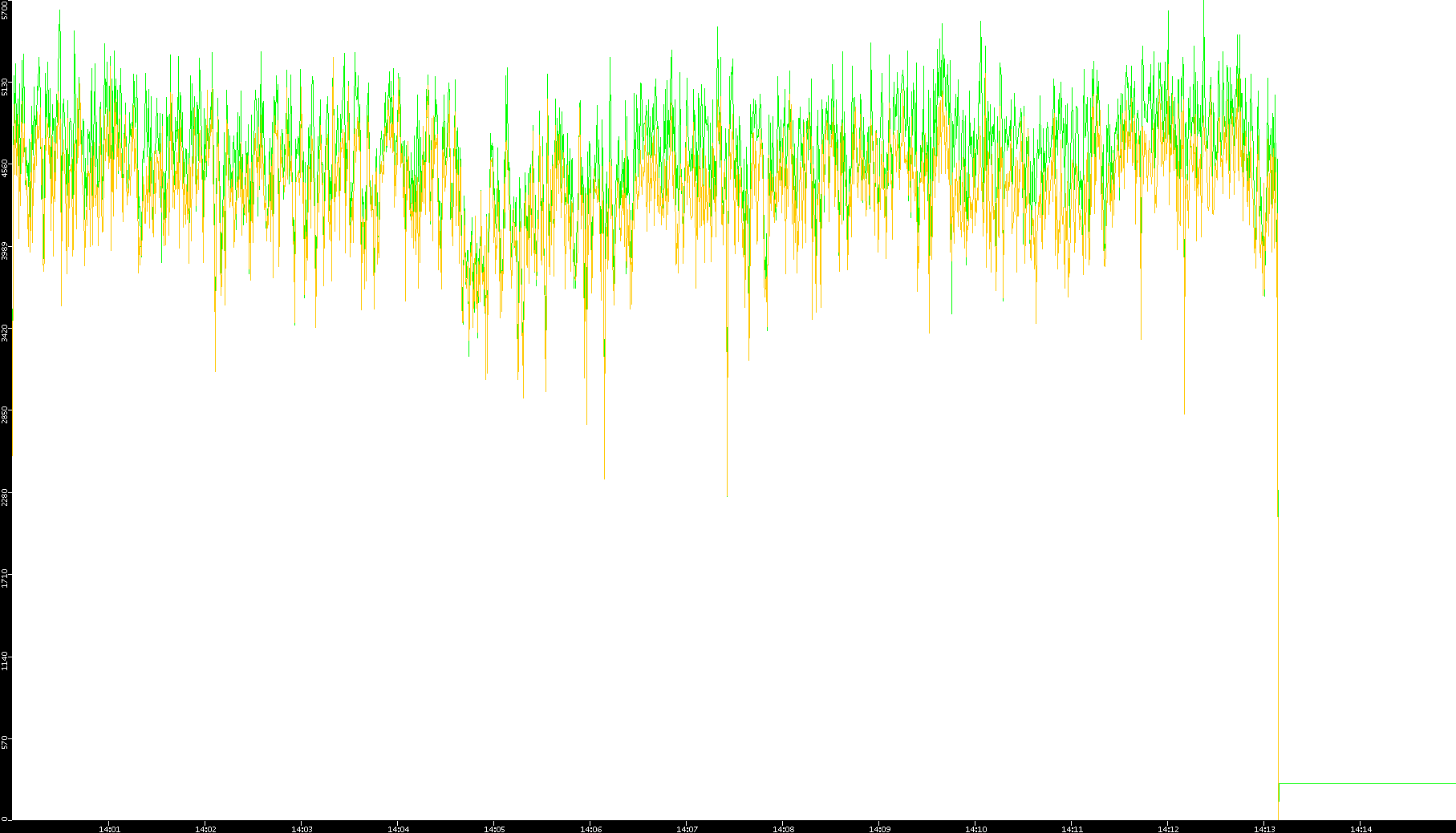Click the 4560 vertical axis label

click(x=5, y=168)
